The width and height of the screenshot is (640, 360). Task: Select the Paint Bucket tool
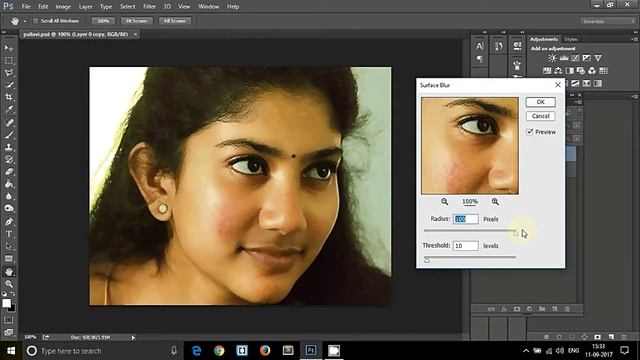(x=9, y=184)
